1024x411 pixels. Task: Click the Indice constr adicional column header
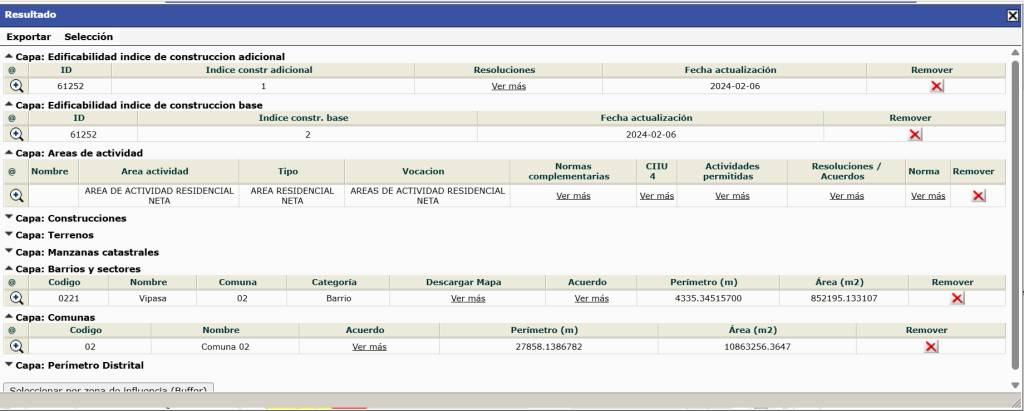coord(263,69)
